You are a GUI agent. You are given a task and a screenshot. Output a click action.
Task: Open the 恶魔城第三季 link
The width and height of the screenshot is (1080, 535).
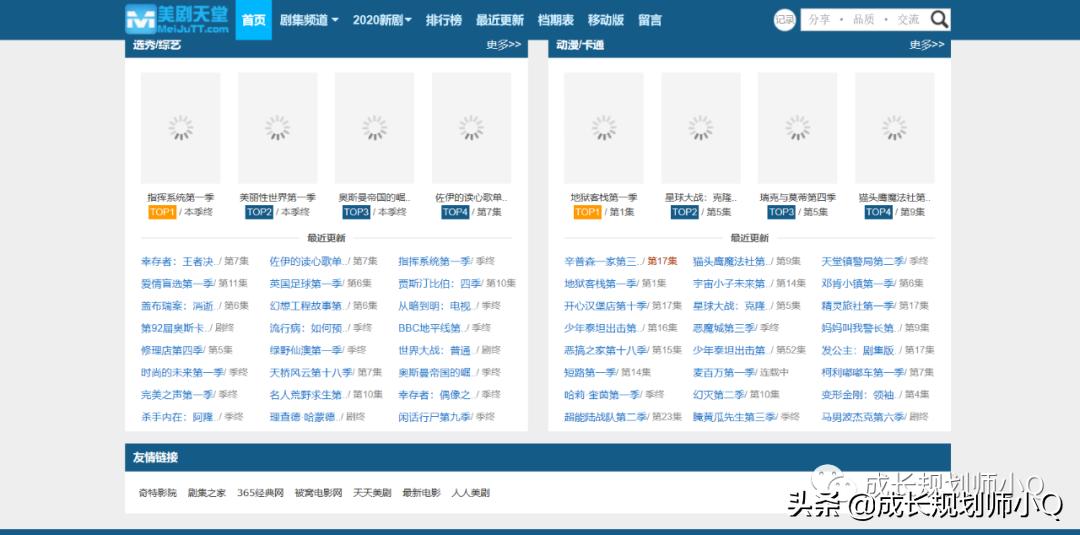coord(724,328)
